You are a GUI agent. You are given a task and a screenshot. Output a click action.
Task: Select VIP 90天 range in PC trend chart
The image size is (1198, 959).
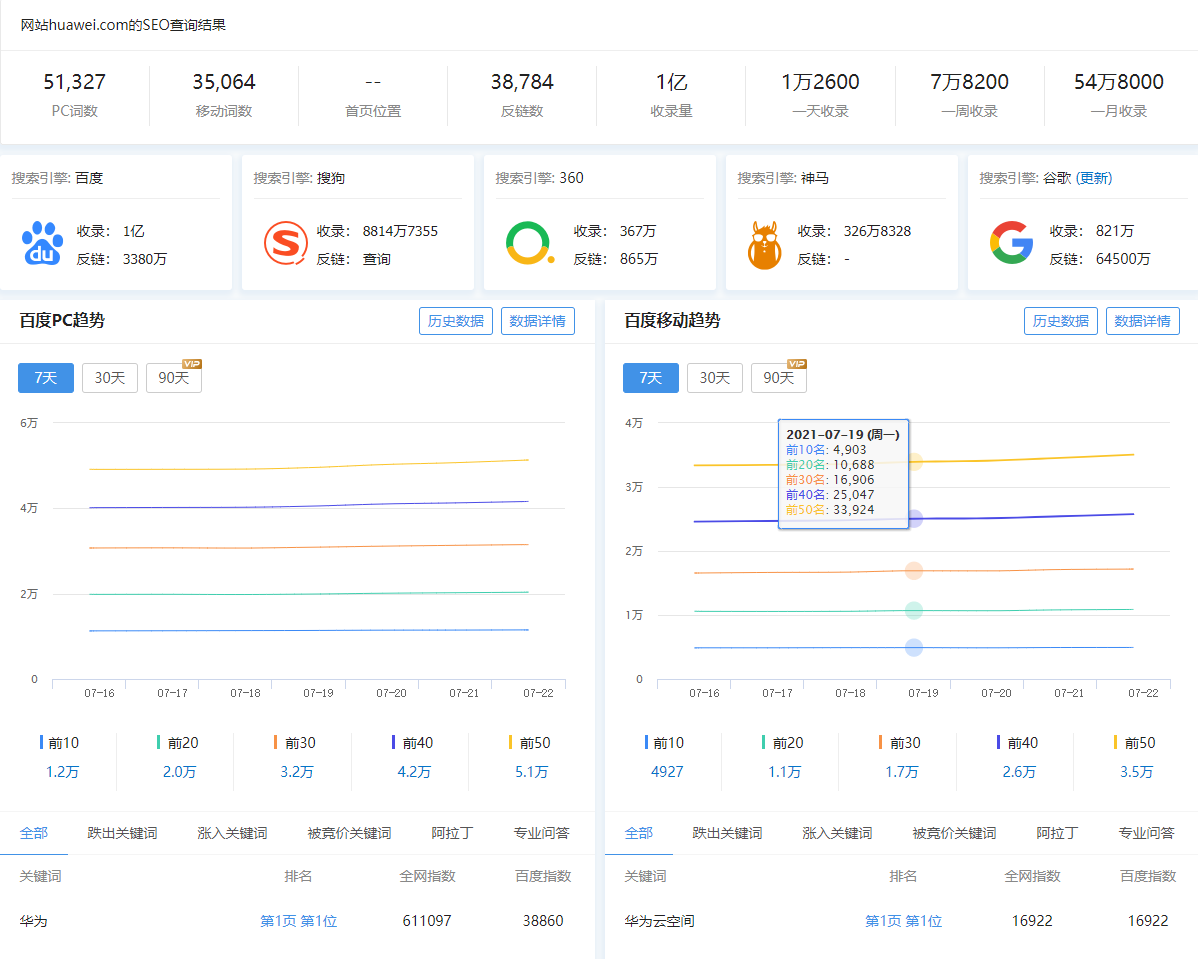(x=174, y=377)
